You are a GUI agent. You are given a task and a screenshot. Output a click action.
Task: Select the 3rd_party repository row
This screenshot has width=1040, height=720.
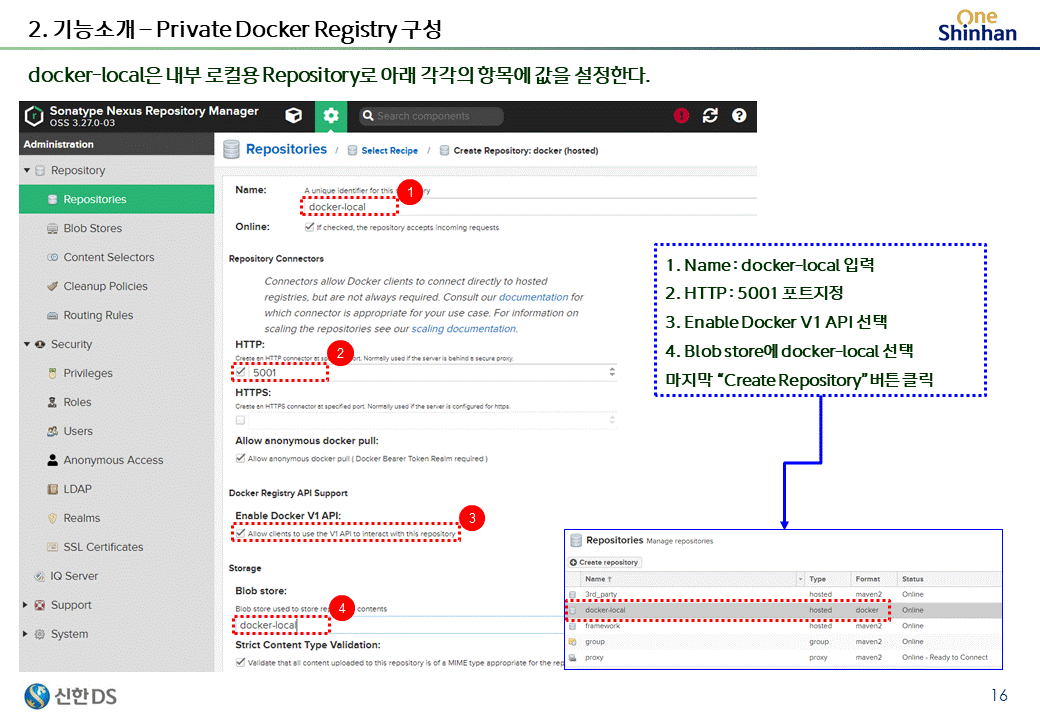[783, 594]
